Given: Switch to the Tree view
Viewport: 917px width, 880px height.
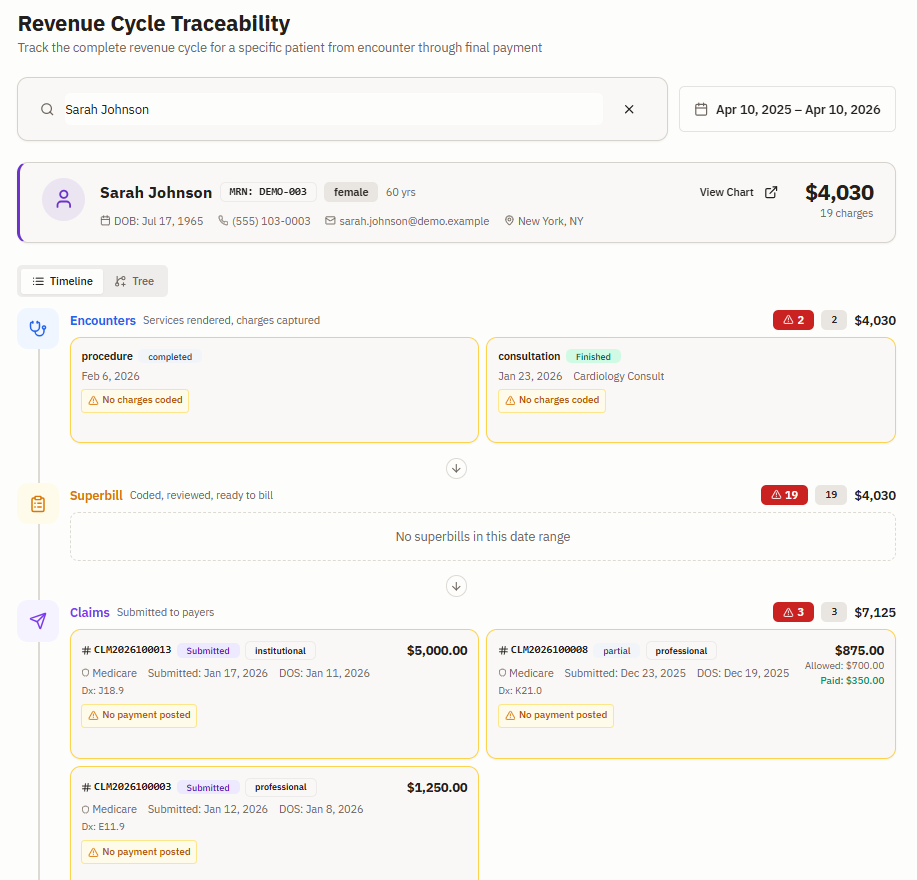Looking at the screenshot, I should pos(135,281).
